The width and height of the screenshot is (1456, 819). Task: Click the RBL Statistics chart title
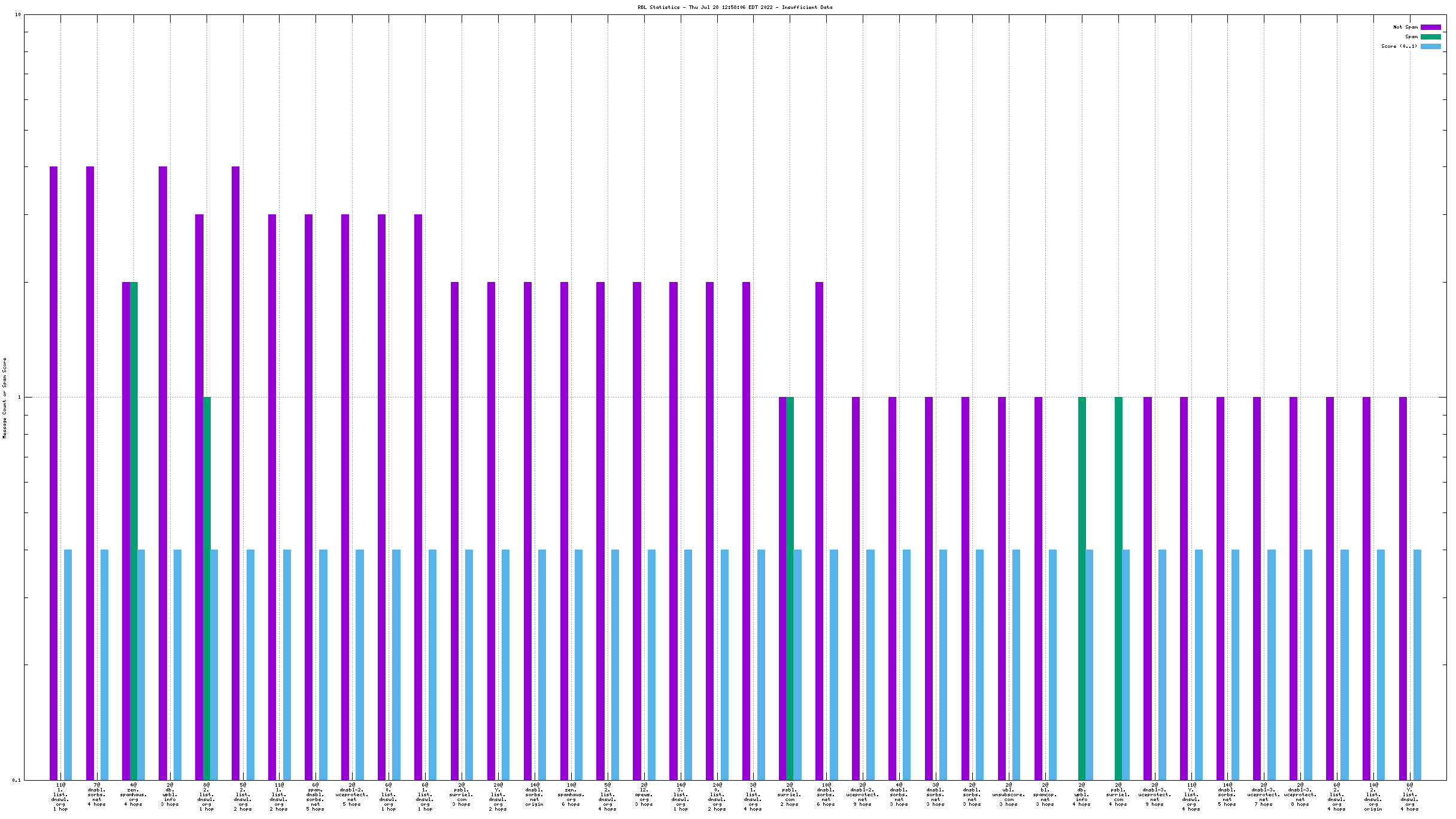coord(735,7)
